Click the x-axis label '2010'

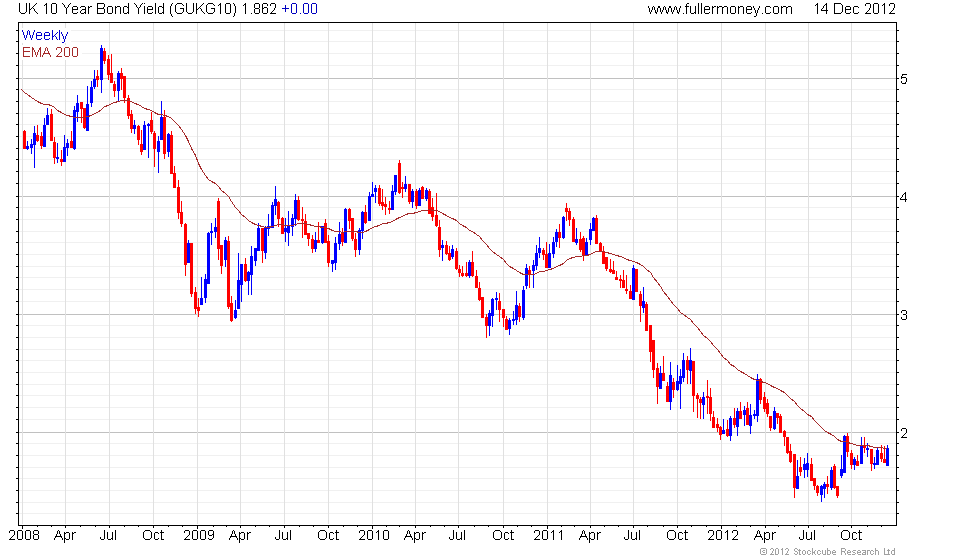(x=374, y=536)
